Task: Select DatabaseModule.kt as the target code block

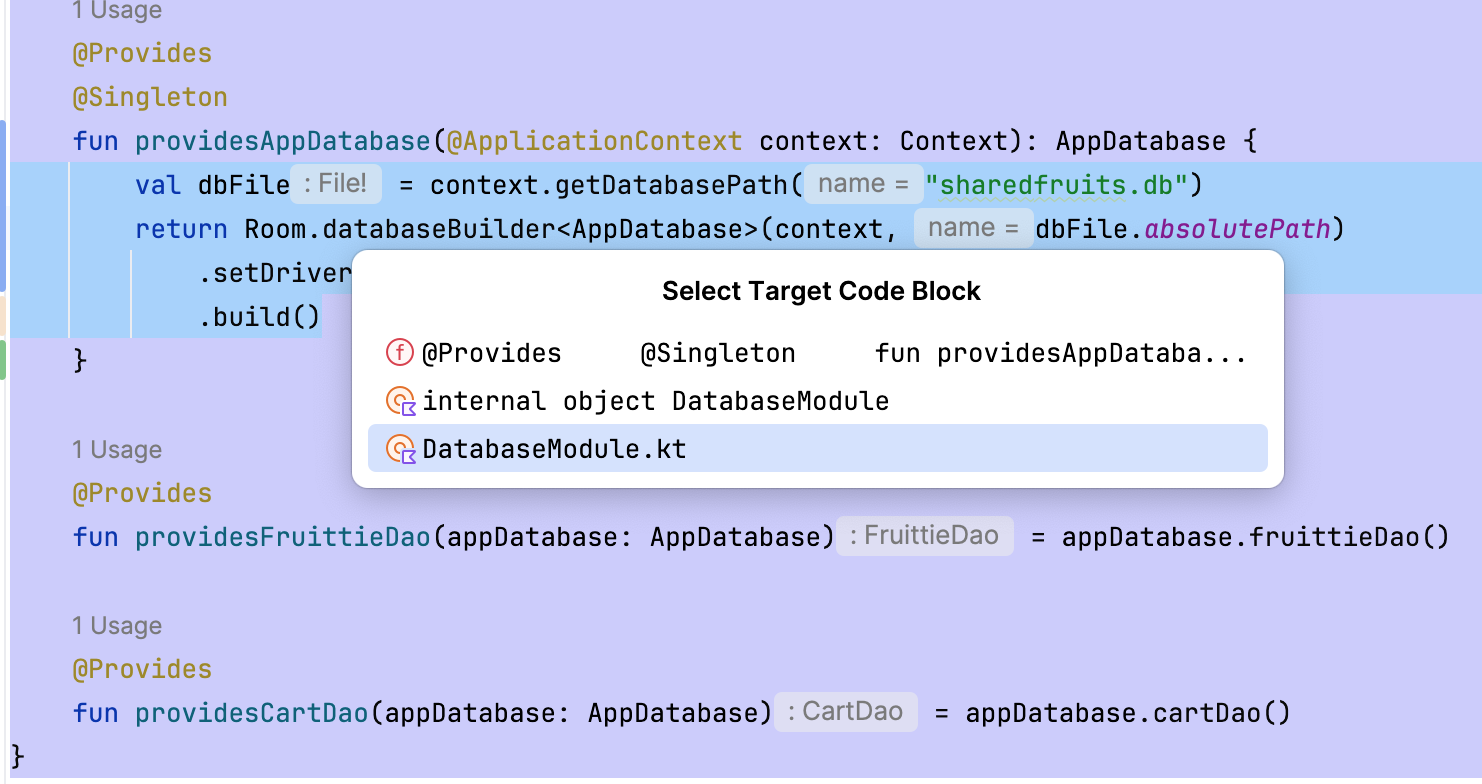Action: pyautogui.click(x=554, y=450)
